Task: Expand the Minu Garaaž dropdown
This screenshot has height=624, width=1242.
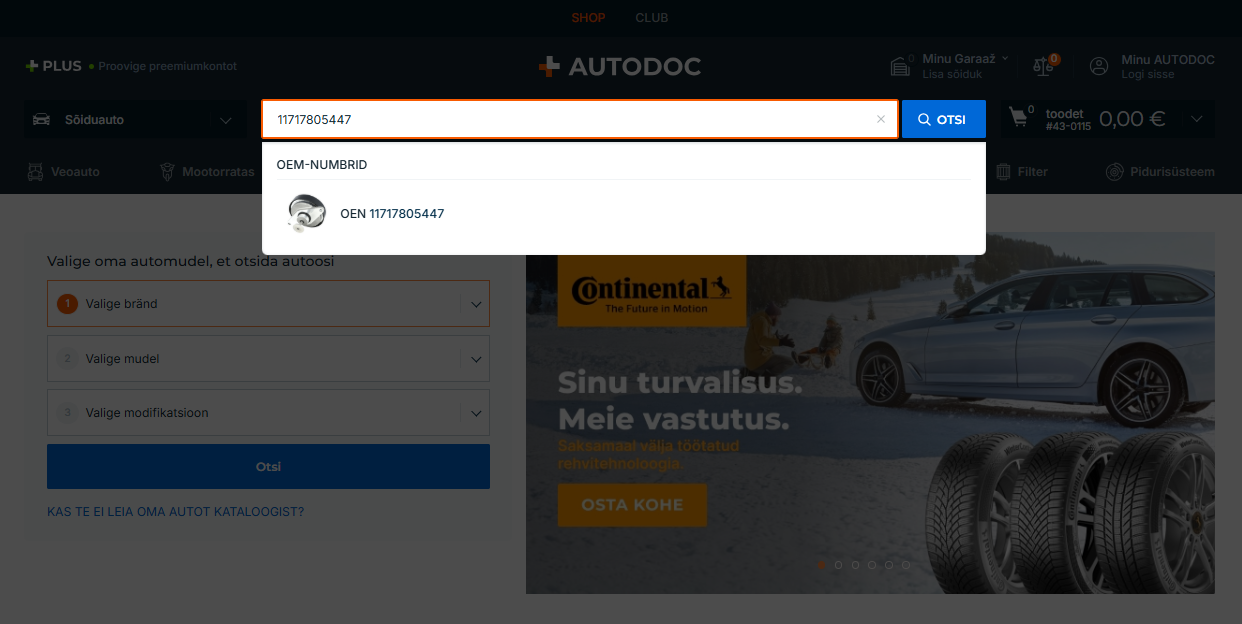Action: (1005, 59)
